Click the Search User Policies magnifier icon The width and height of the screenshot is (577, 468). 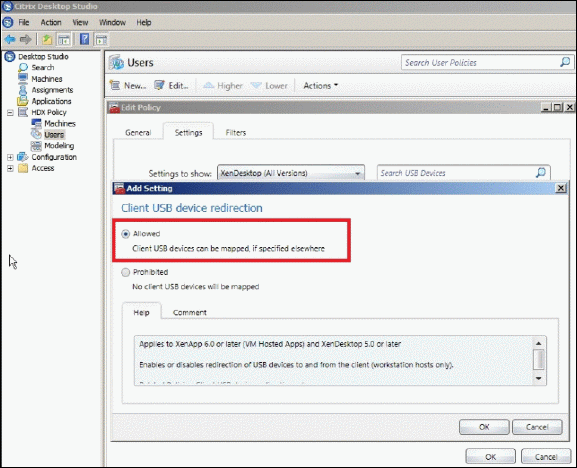click(x=565, y=62)
